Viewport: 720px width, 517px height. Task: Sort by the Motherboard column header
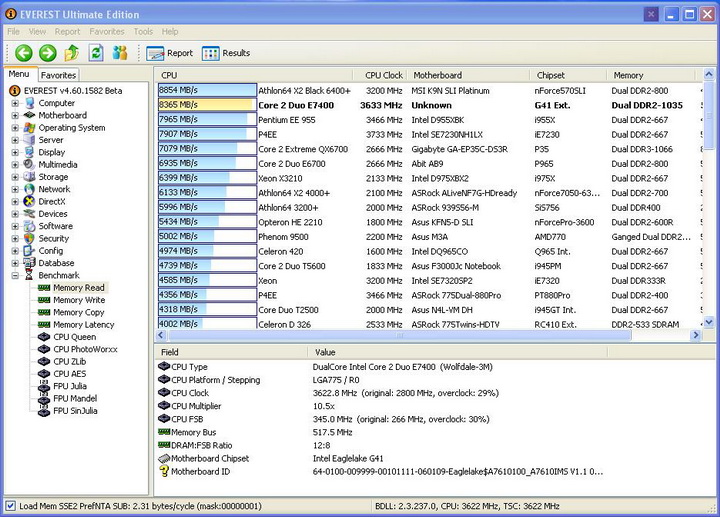[x=466, y=75]
